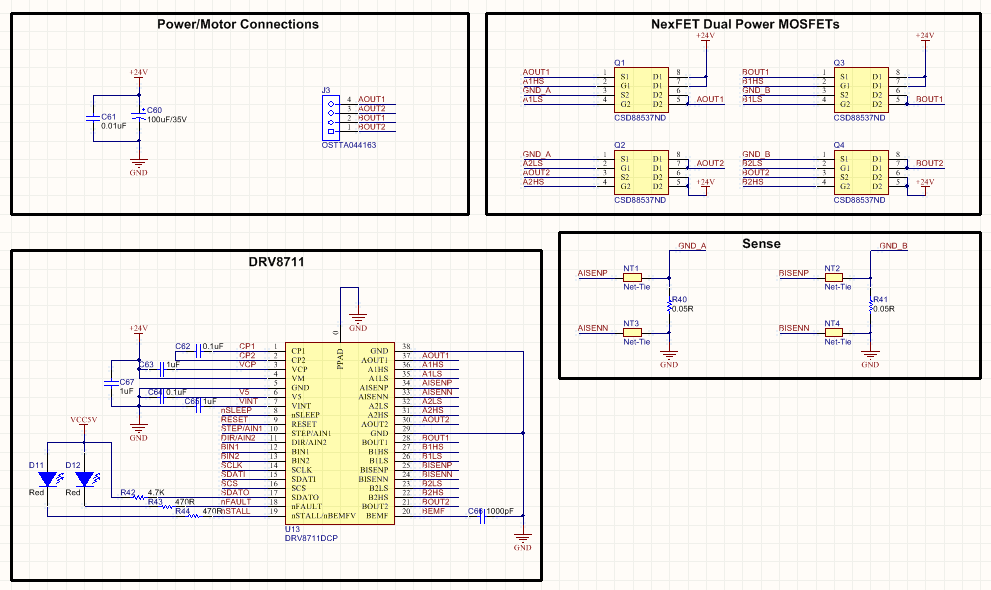The height and width of the screenshot is (590, 991).
Task: Select resistor R42 symbol
Action: tap(139, 497)
